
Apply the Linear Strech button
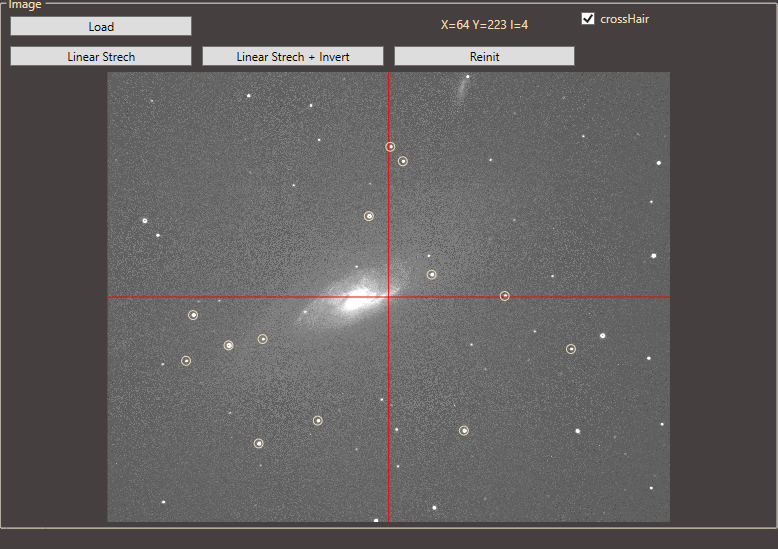[x=101, y=56]
